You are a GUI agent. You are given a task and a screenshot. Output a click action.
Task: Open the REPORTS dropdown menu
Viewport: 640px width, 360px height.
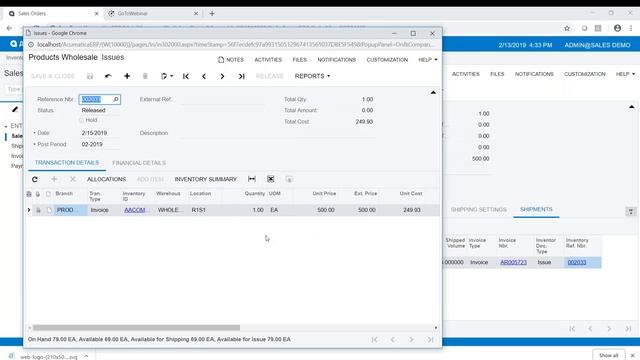[x=312, y=76]
